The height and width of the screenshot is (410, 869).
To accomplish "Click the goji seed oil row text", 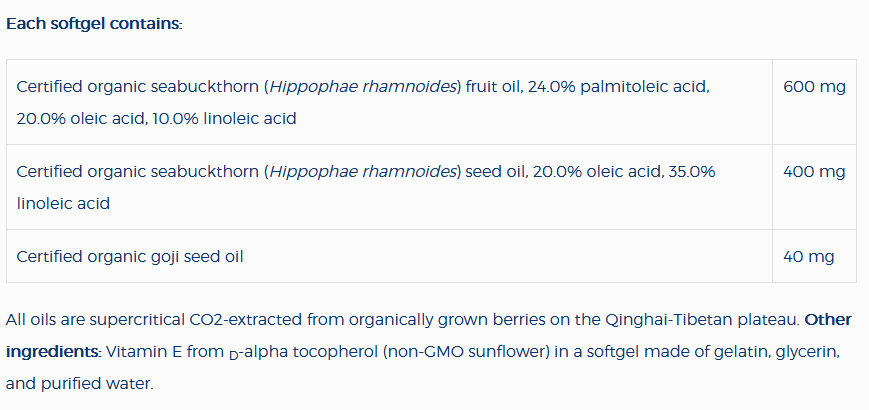I will [130, 256].
